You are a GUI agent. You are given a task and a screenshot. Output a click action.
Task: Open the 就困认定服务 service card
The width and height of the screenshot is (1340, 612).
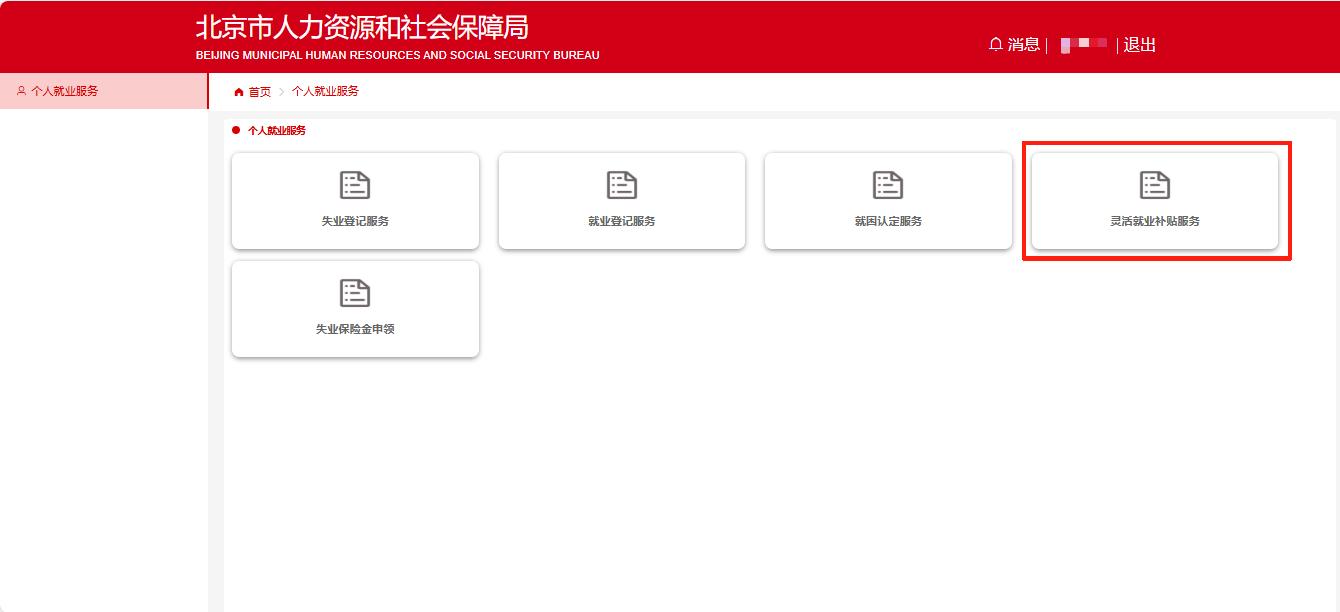[887, 200]
